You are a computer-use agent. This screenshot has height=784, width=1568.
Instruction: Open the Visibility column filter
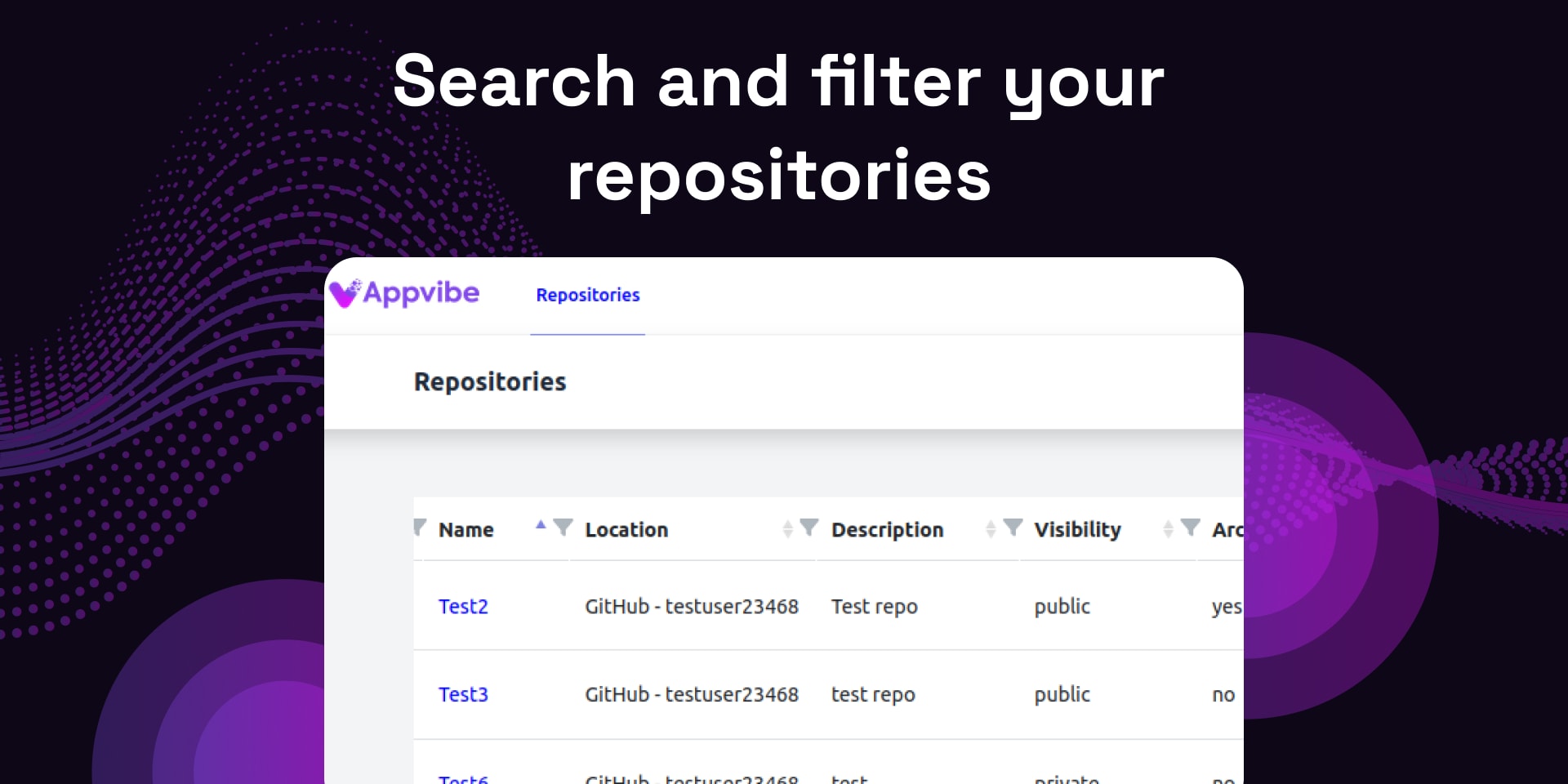(1191, 528)
